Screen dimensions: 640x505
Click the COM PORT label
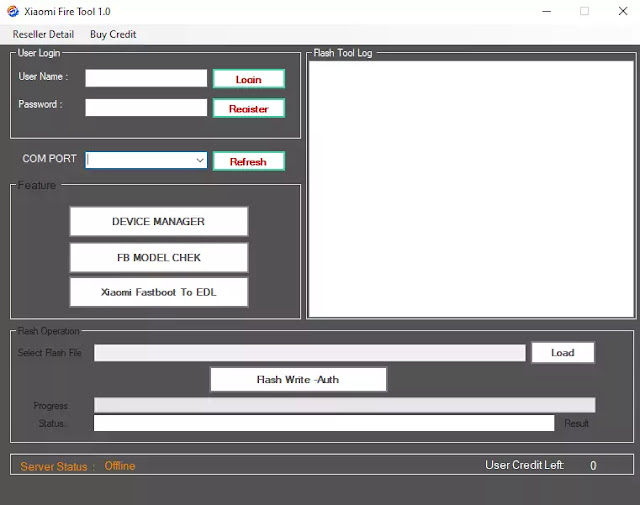pos(49,158)
